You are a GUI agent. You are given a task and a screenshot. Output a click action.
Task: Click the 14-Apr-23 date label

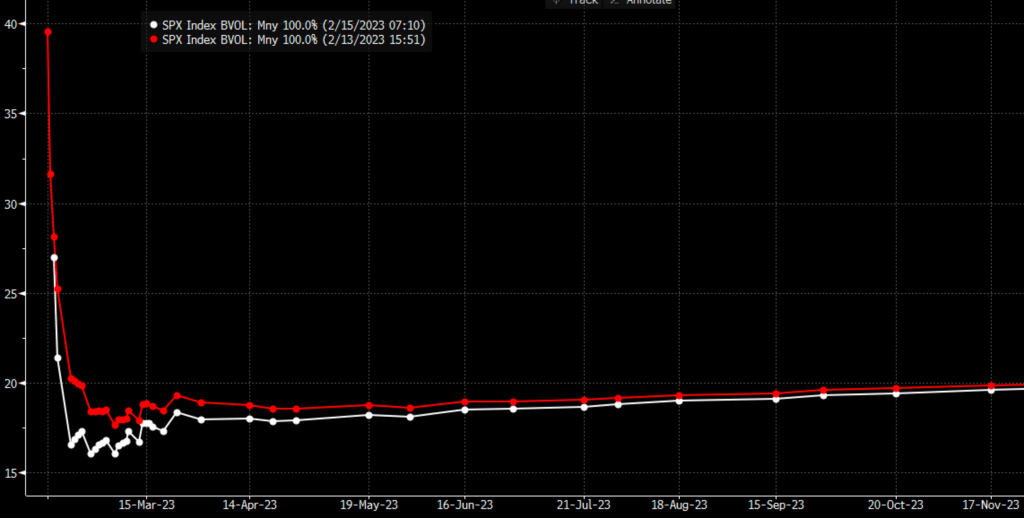249,505
